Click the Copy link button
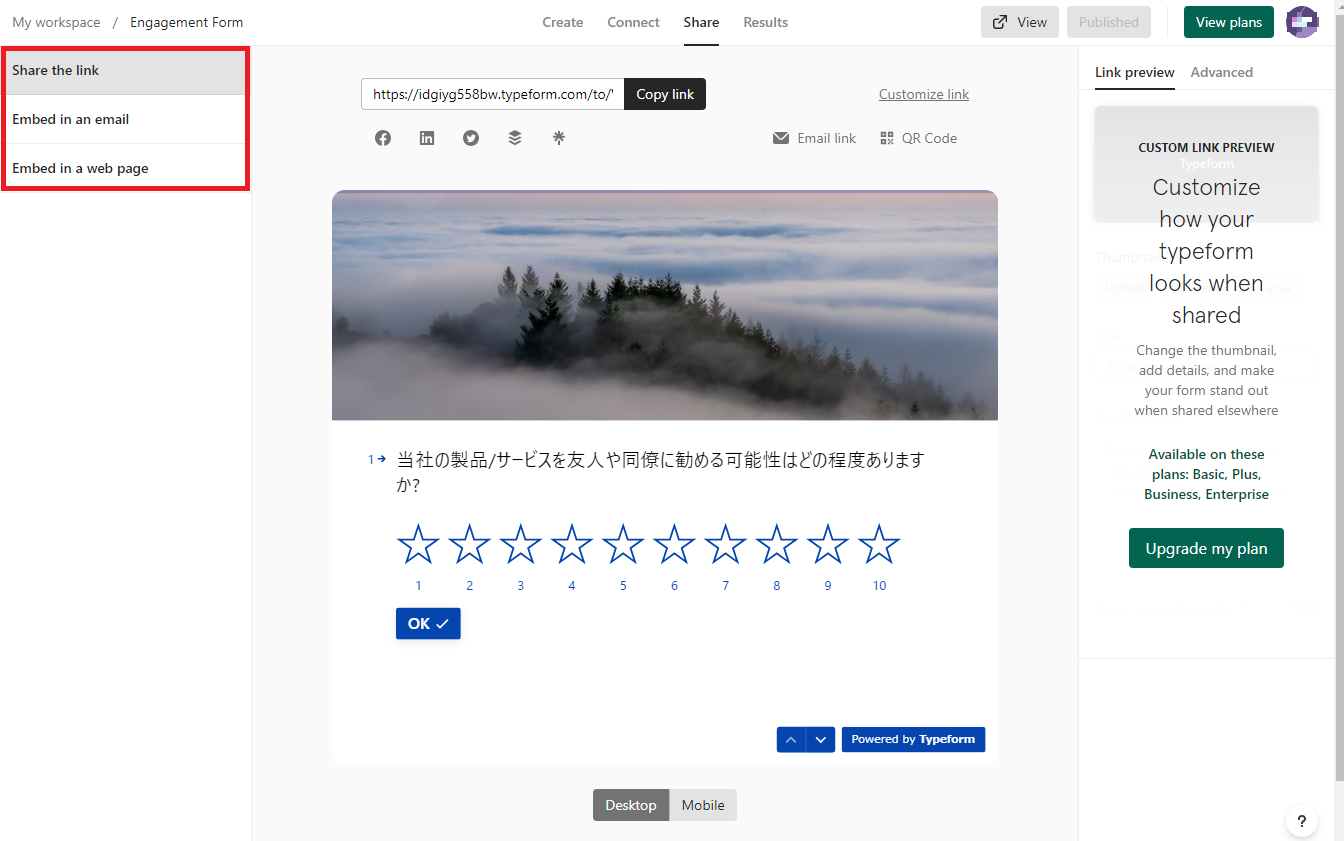The width and height of the screenshot is (1344, 841). coord(665,94)
